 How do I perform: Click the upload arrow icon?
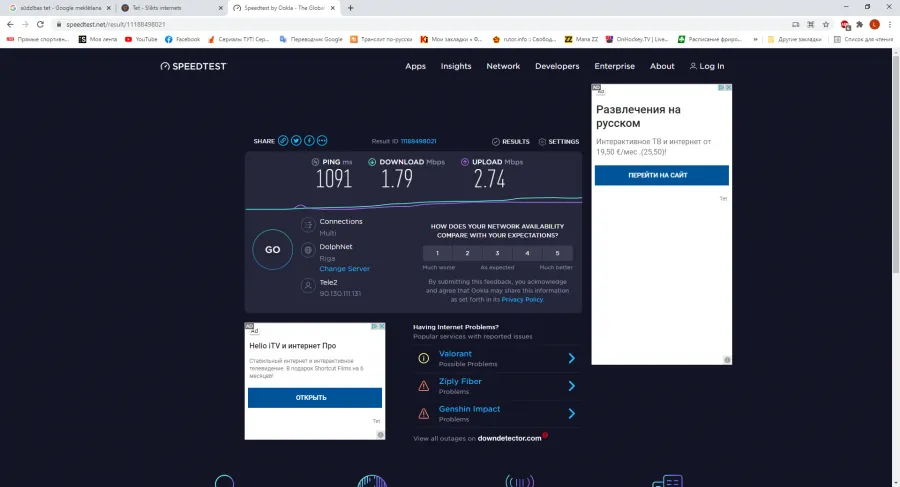(465, 162)
